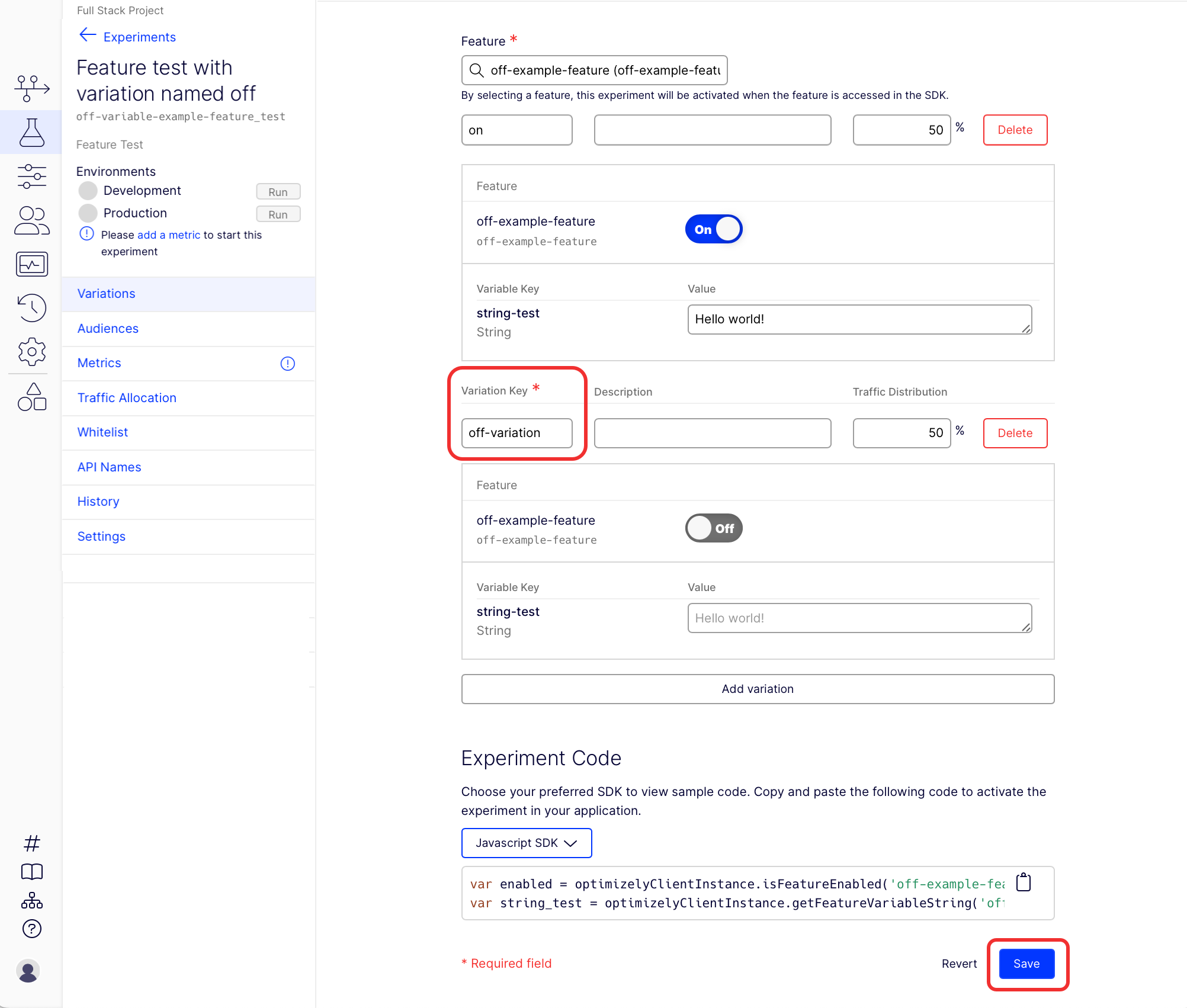Open the user profile avatar icon
The image size is (1187, 1008).
click(28, 971)
